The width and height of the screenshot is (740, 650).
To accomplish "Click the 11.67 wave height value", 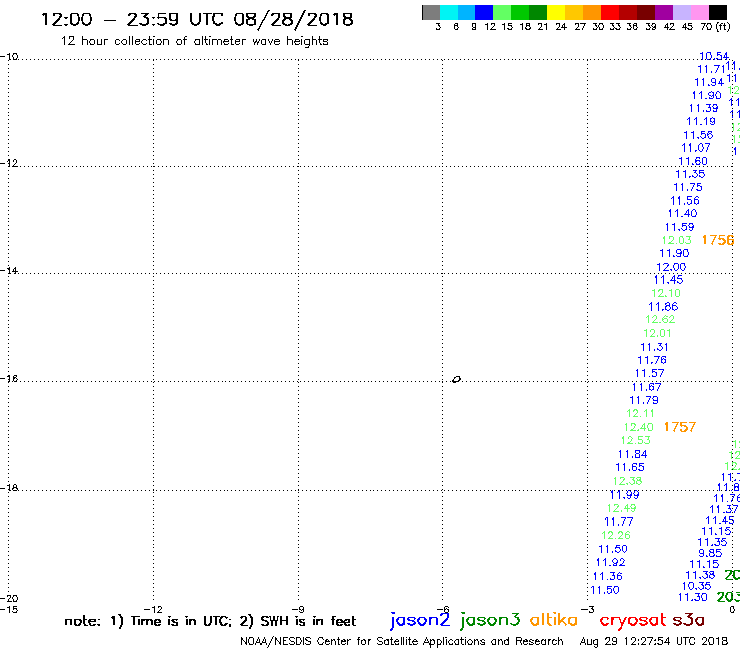I will 647,387.
